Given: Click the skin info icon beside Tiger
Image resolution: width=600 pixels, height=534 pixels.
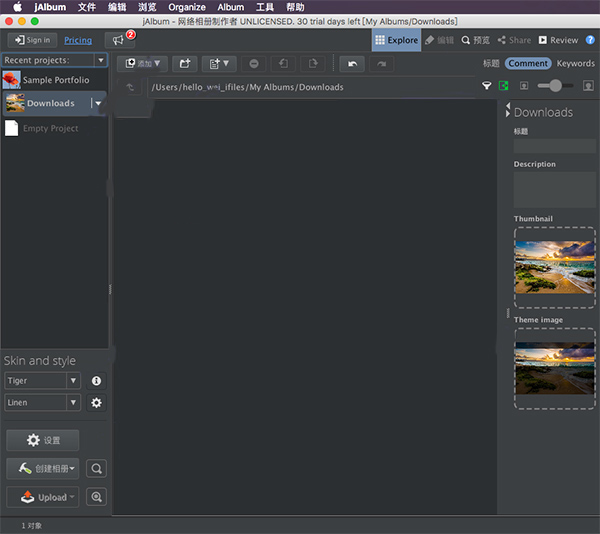Looking at the screenshot, I should tap(96, 381).
